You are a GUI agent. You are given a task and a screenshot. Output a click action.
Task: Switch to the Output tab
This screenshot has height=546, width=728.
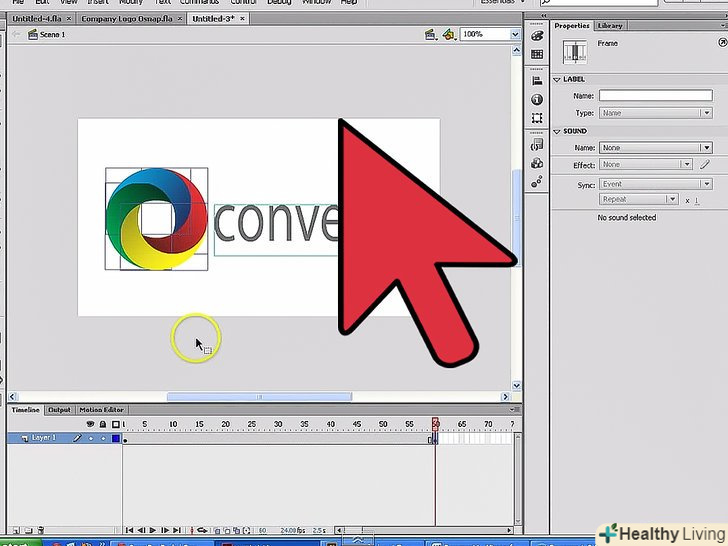click(59, 410)
